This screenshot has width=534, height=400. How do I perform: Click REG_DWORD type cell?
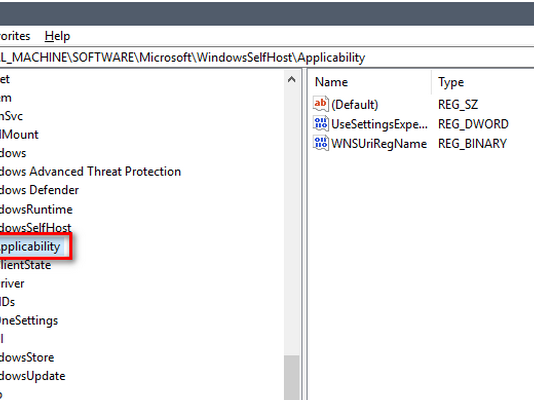(473, 124)
